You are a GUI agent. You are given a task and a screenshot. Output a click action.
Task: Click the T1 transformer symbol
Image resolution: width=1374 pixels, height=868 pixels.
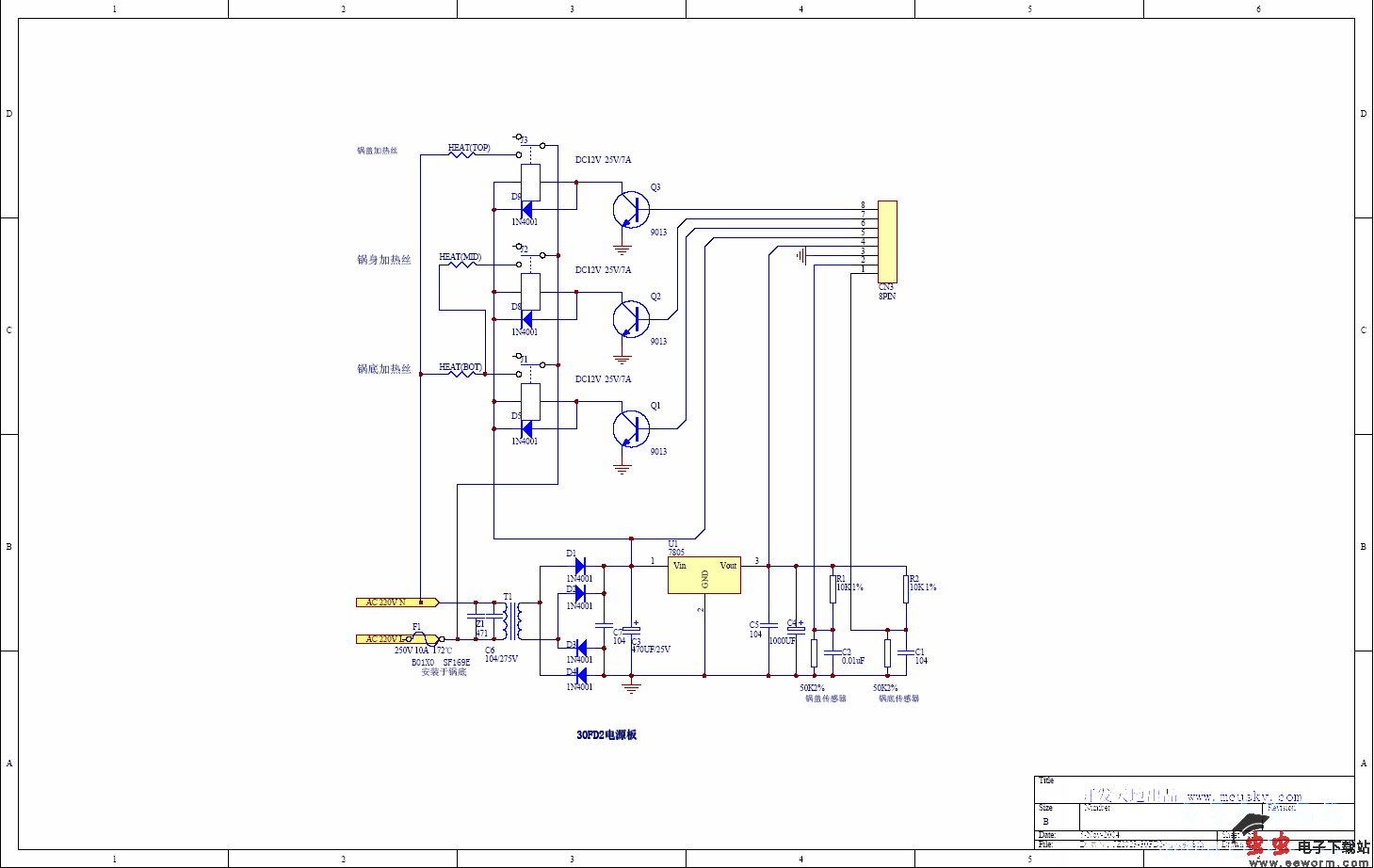tap(511, 621)
